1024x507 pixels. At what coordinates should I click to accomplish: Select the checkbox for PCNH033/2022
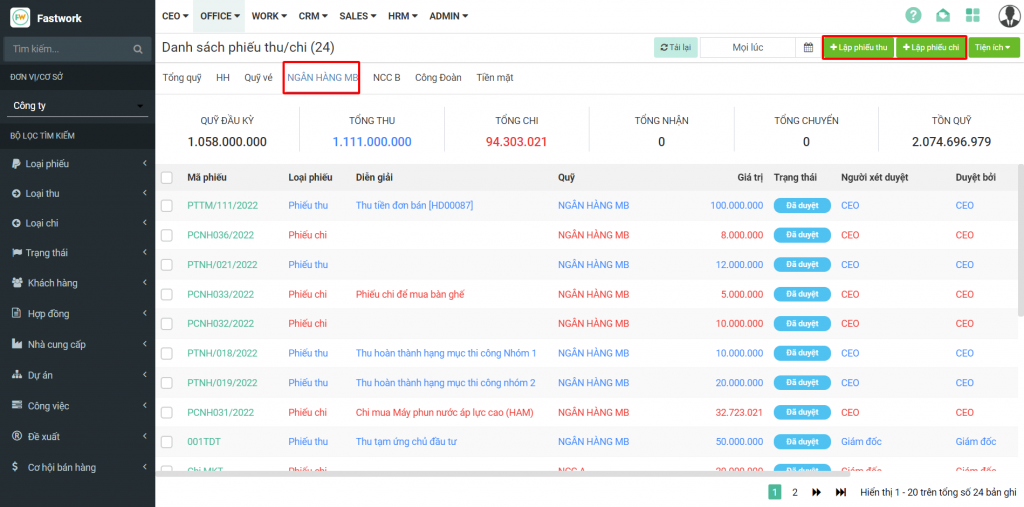(167, 294)
